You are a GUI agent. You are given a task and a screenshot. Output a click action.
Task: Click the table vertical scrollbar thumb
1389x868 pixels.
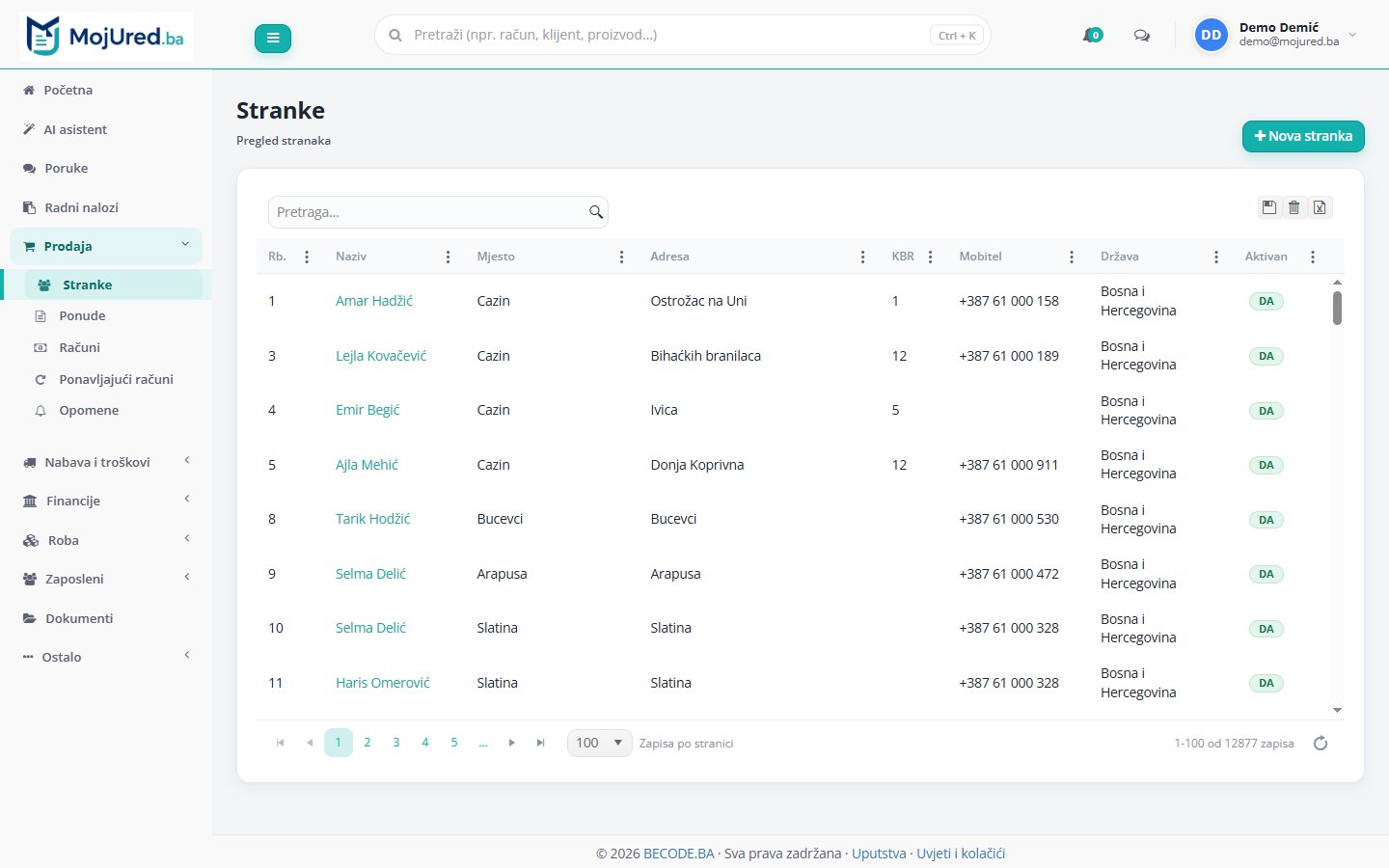[x=1337, y=308]
